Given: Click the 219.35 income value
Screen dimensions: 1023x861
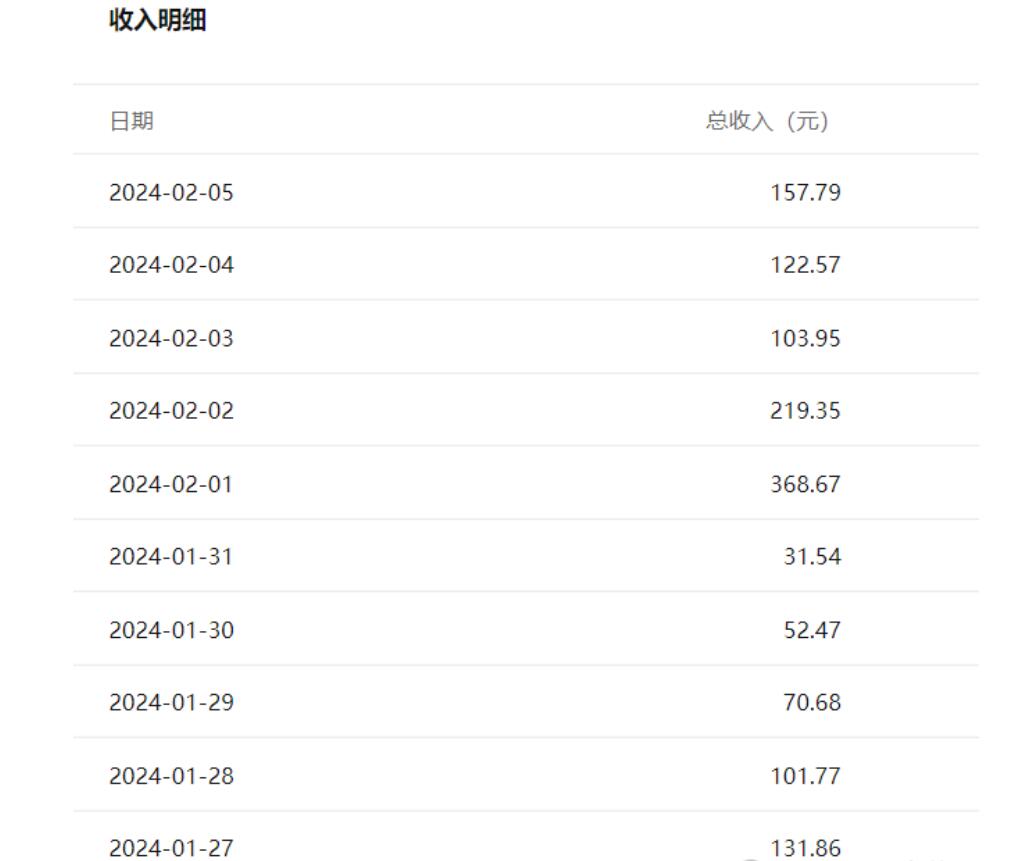Looking at the screenshot, I should [806, 411].
